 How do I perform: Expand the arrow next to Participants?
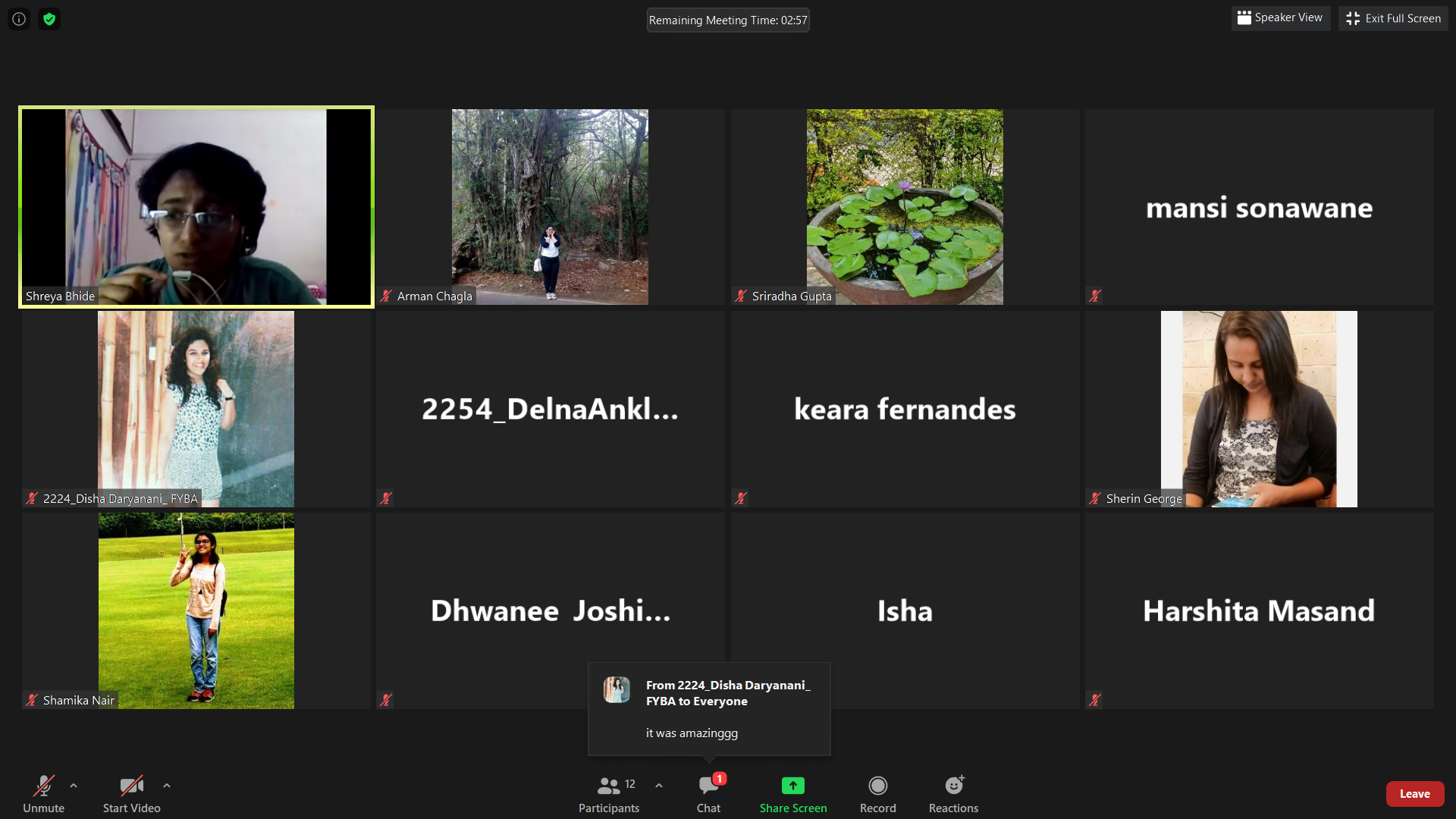coord(659,786)
